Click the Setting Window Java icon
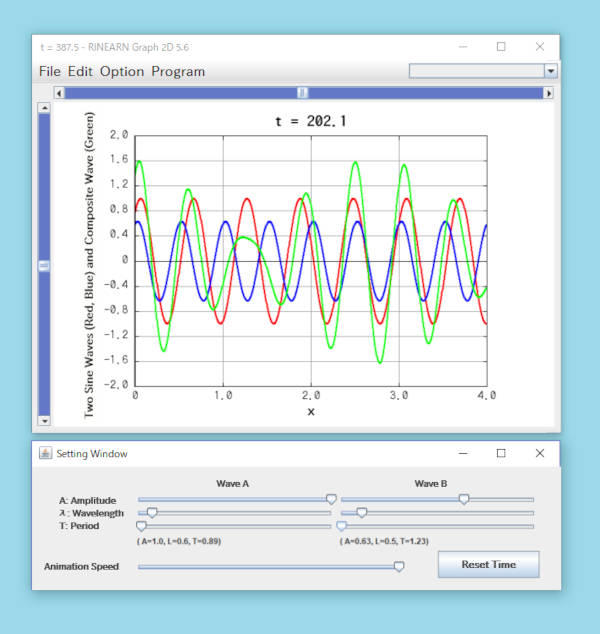The height and width of the screenshot is (634, 600). point(45,453)
